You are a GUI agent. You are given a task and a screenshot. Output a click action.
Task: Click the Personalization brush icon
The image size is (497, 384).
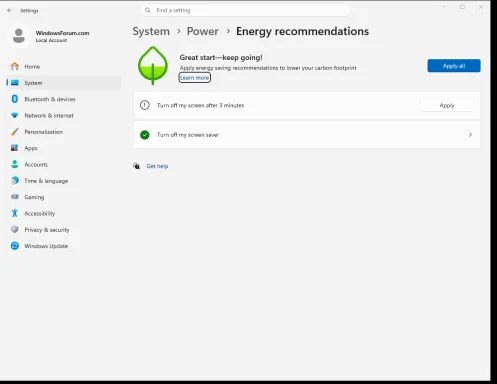click(15, 132)
